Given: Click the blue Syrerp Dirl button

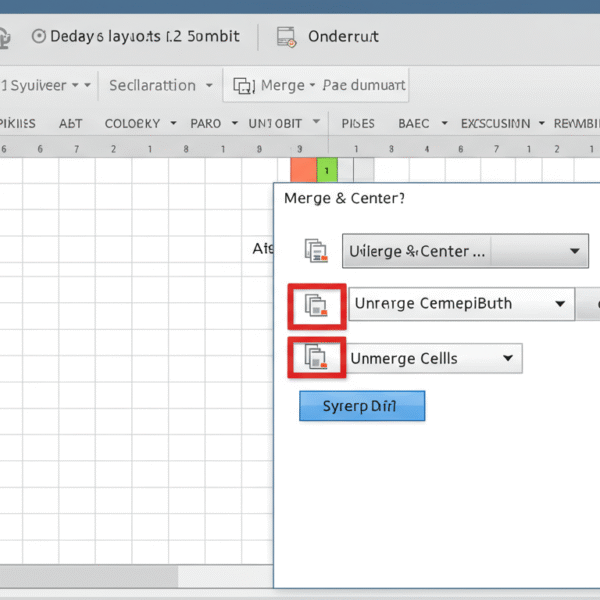Looking at the screenshot, I should 362,406.
